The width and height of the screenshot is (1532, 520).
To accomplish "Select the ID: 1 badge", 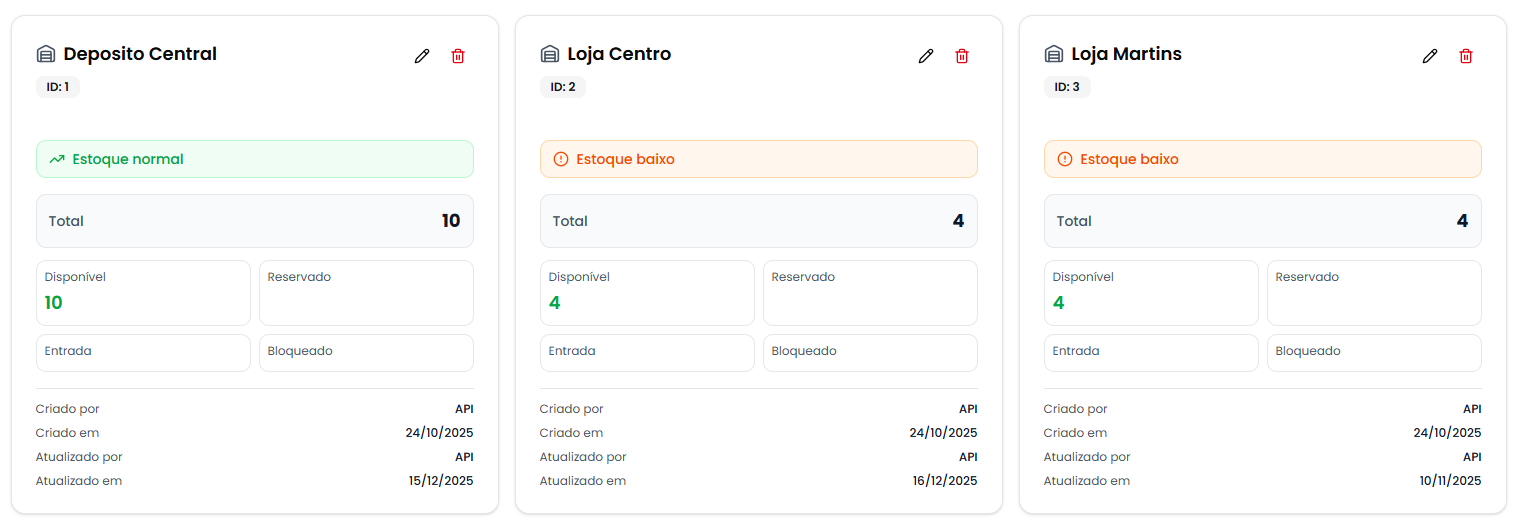I will pyautogui.click(x=58, y=87).
